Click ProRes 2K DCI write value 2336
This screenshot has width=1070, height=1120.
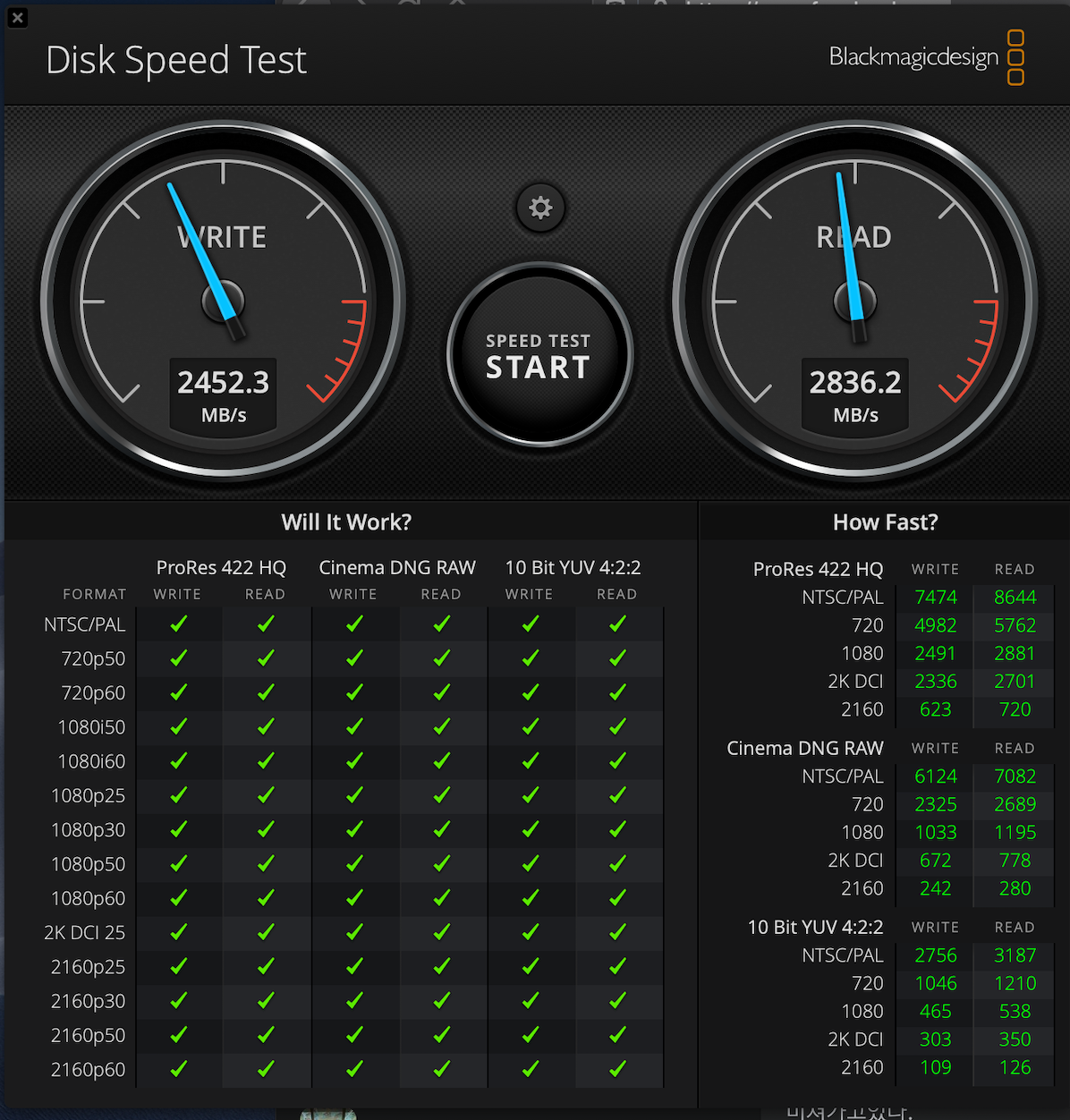tap(936, 682)
